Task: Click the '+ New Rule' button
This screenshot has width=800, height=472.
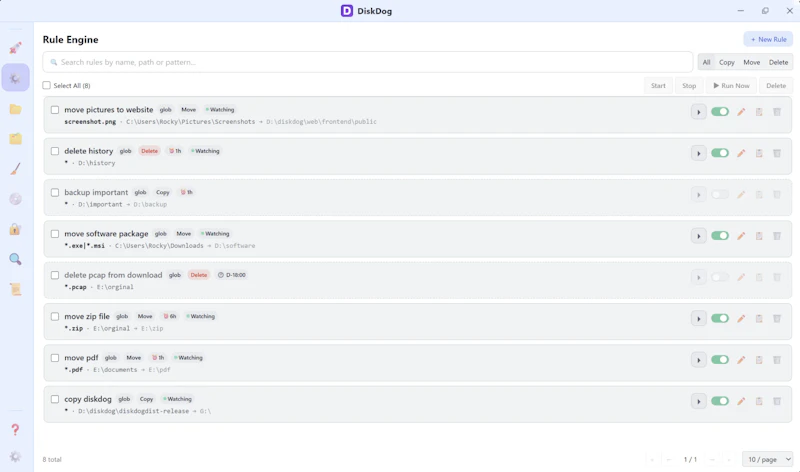Action: [x=768, y=39]
